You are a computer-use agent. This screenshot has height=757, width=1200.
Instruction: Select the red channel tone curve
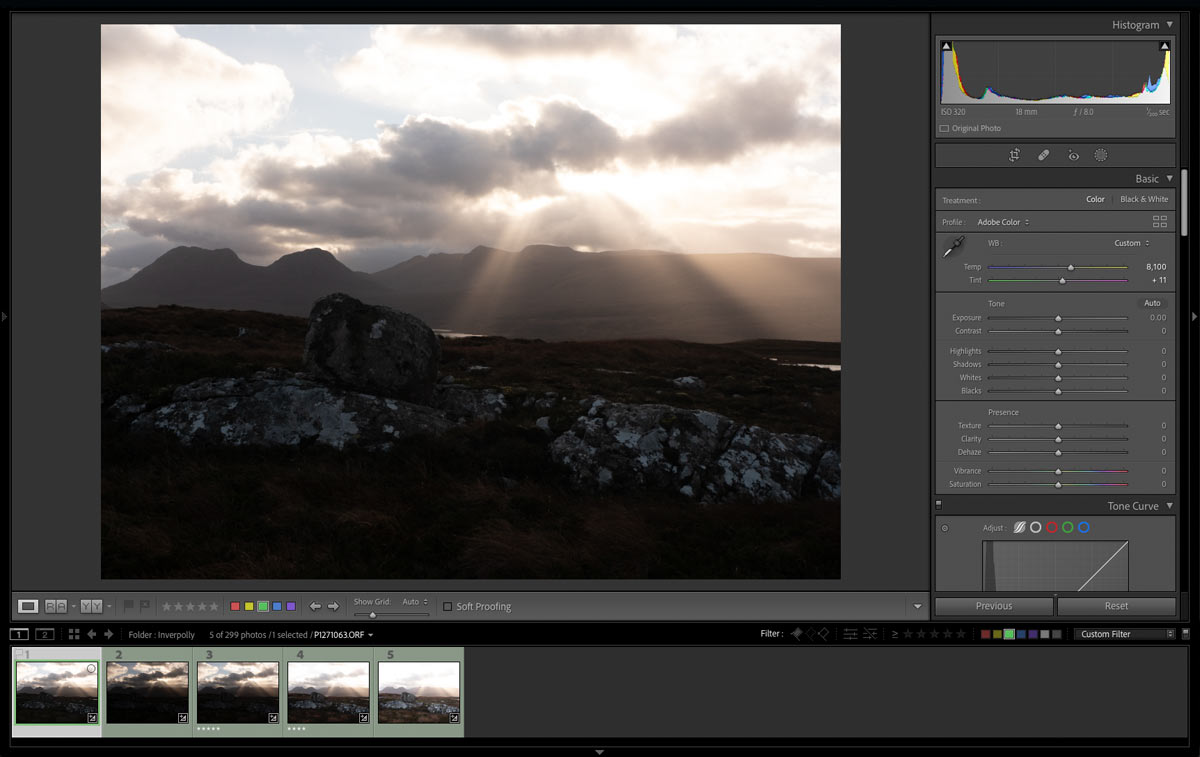(1051, 527)
